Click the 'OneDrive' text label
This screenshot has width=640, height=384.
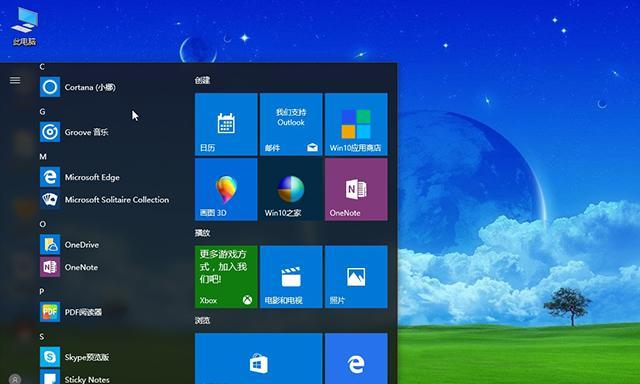tap(82, 245)
